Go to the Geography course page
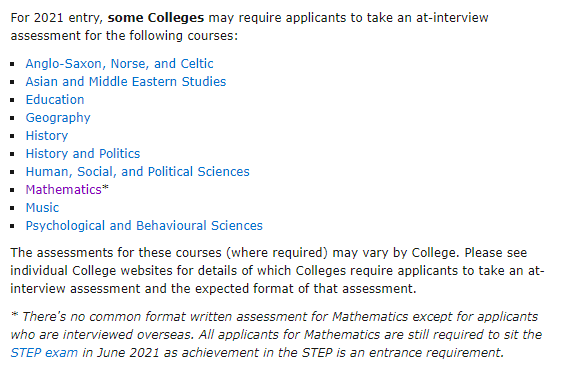The height and width of the screenshot is (371, 579). (x=58, y=118)
